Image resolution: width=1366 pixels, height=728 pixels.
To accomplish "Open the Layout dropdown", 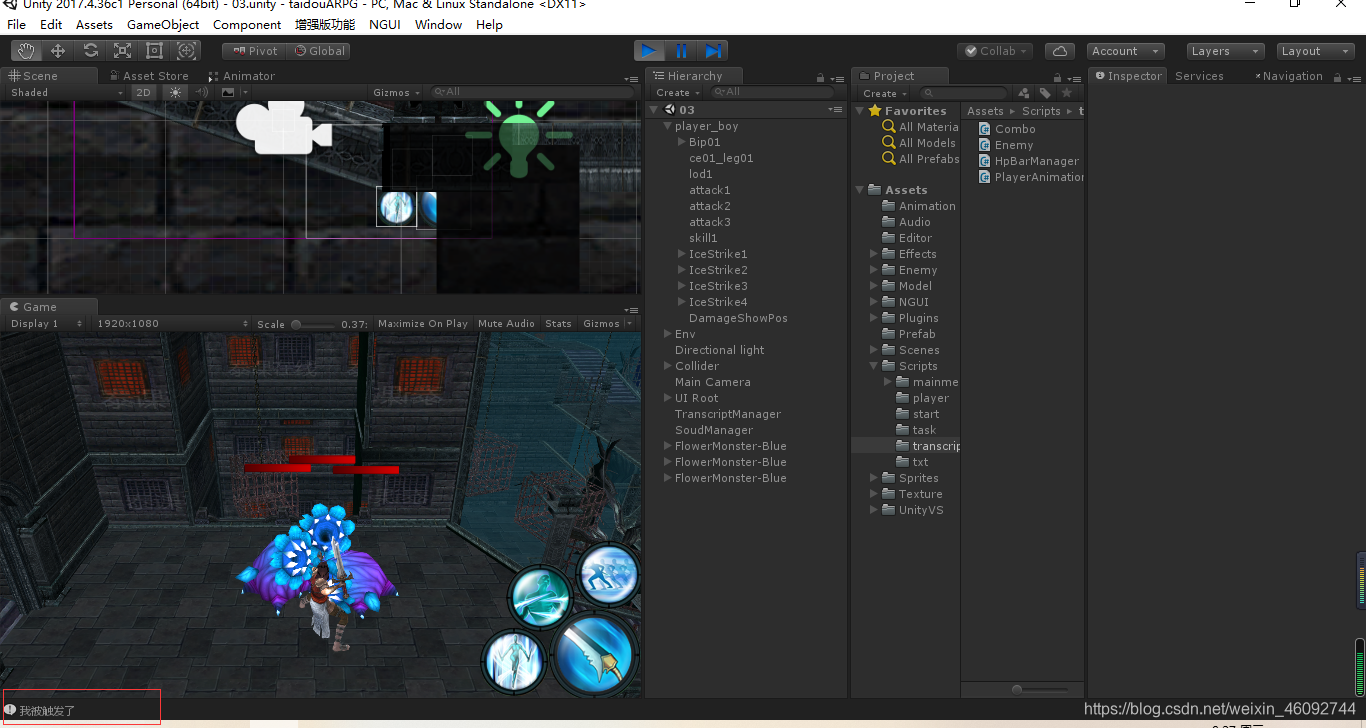I will (x=1316, y=51).
